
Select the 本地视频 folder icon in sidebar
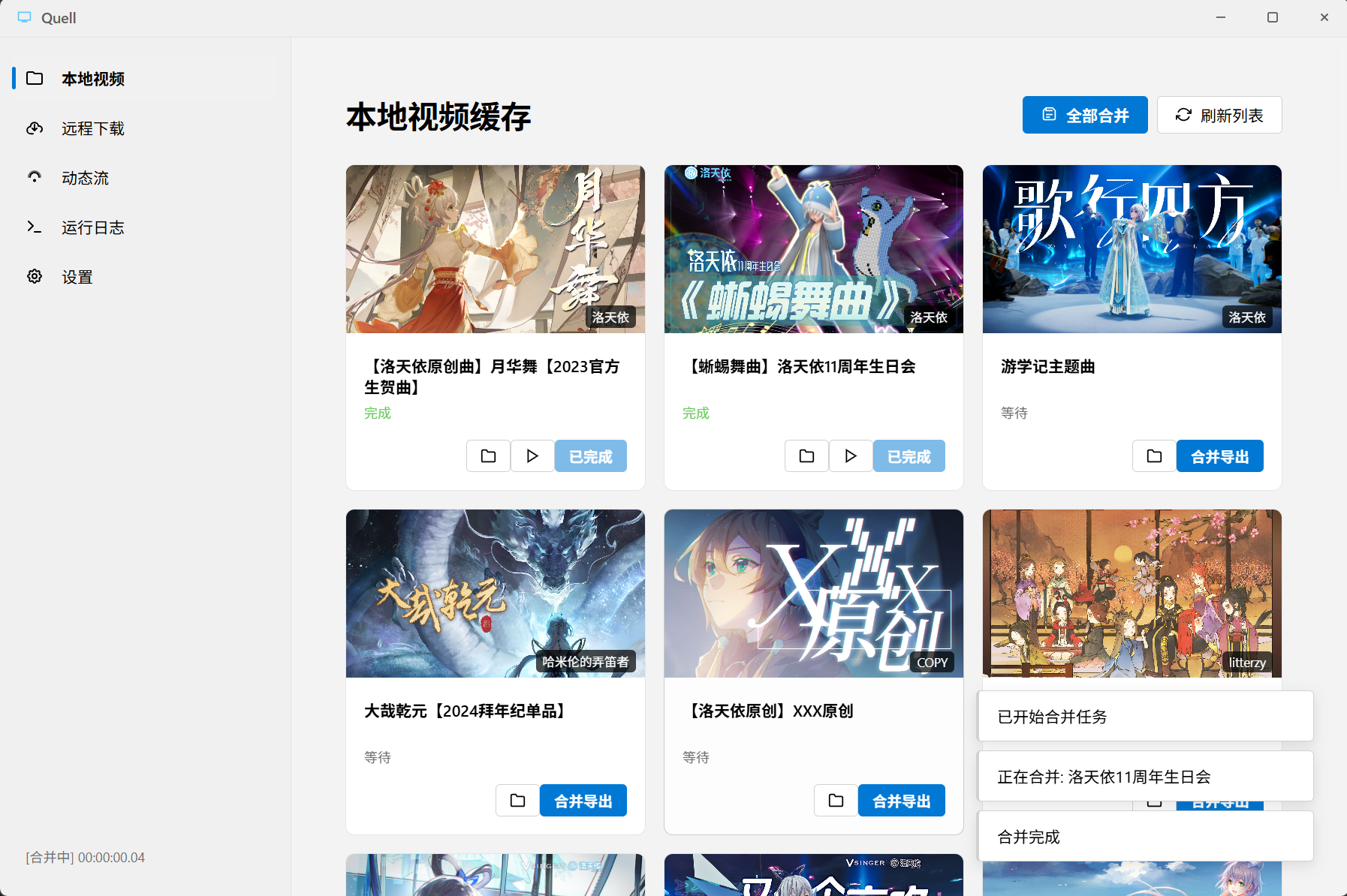[35, 79]
